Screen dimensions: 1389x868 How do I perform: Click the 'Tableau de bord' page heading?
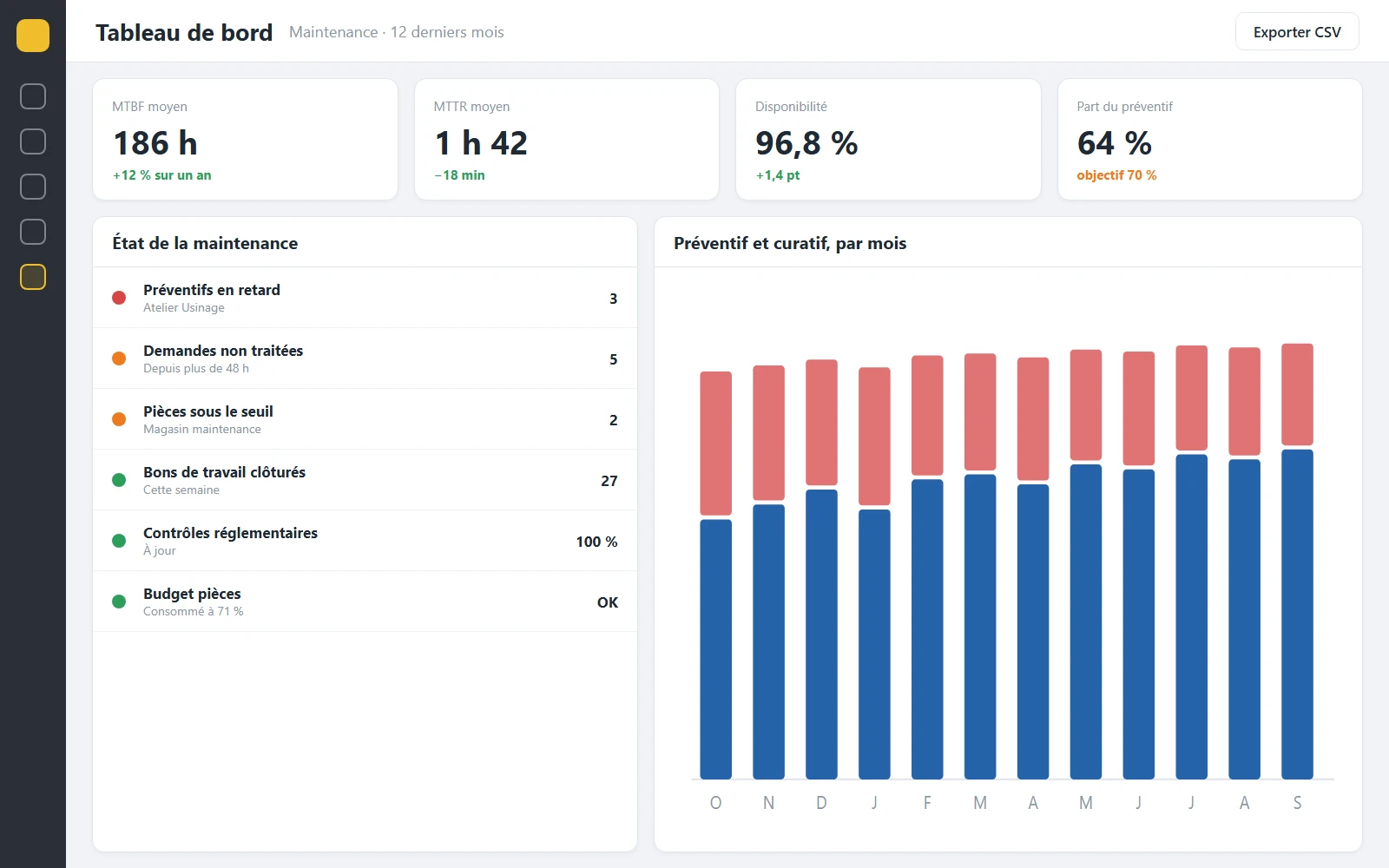[184, 33]
